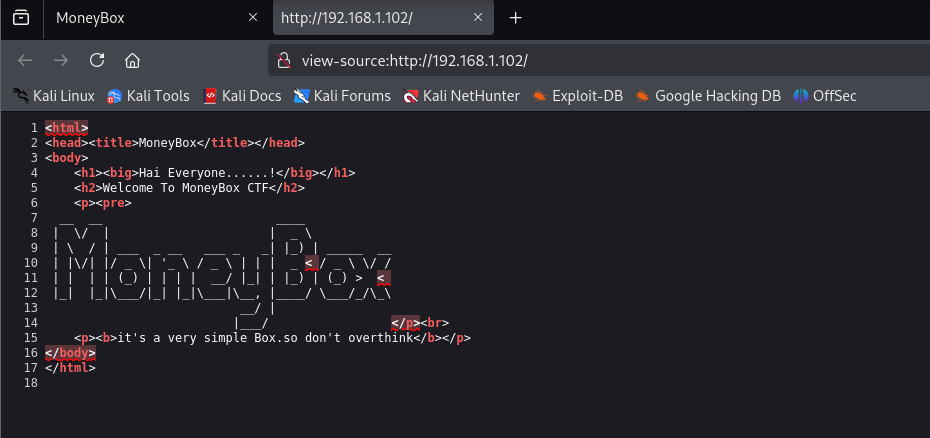The width and height of the screenshot is (930, 438).
Task: Open the Kali Linux bookmark
Action: (54, 96)
